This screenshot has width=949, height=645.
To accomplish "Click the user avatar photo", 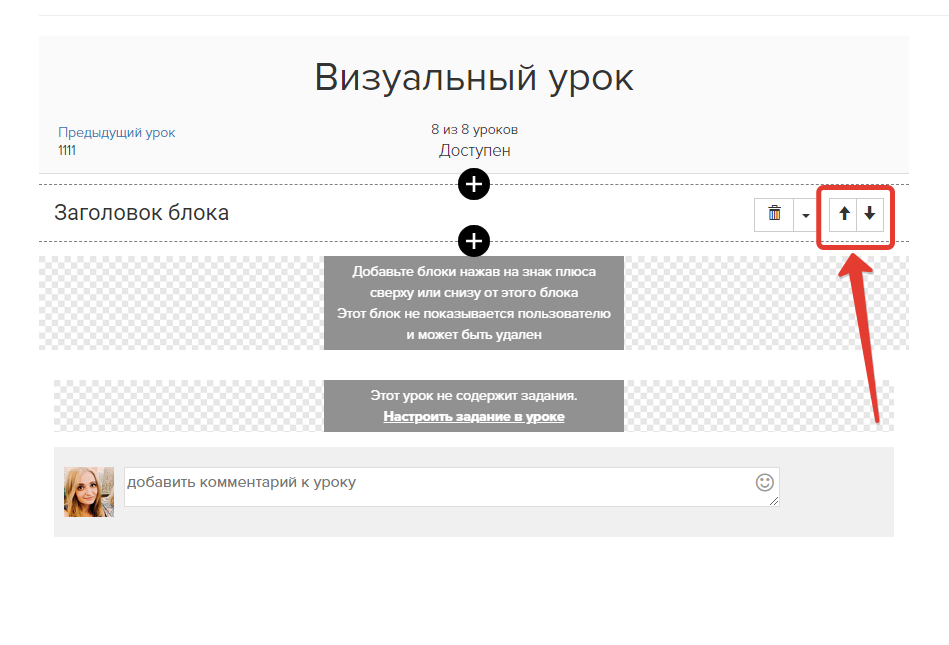I will (x=89, y=492).
